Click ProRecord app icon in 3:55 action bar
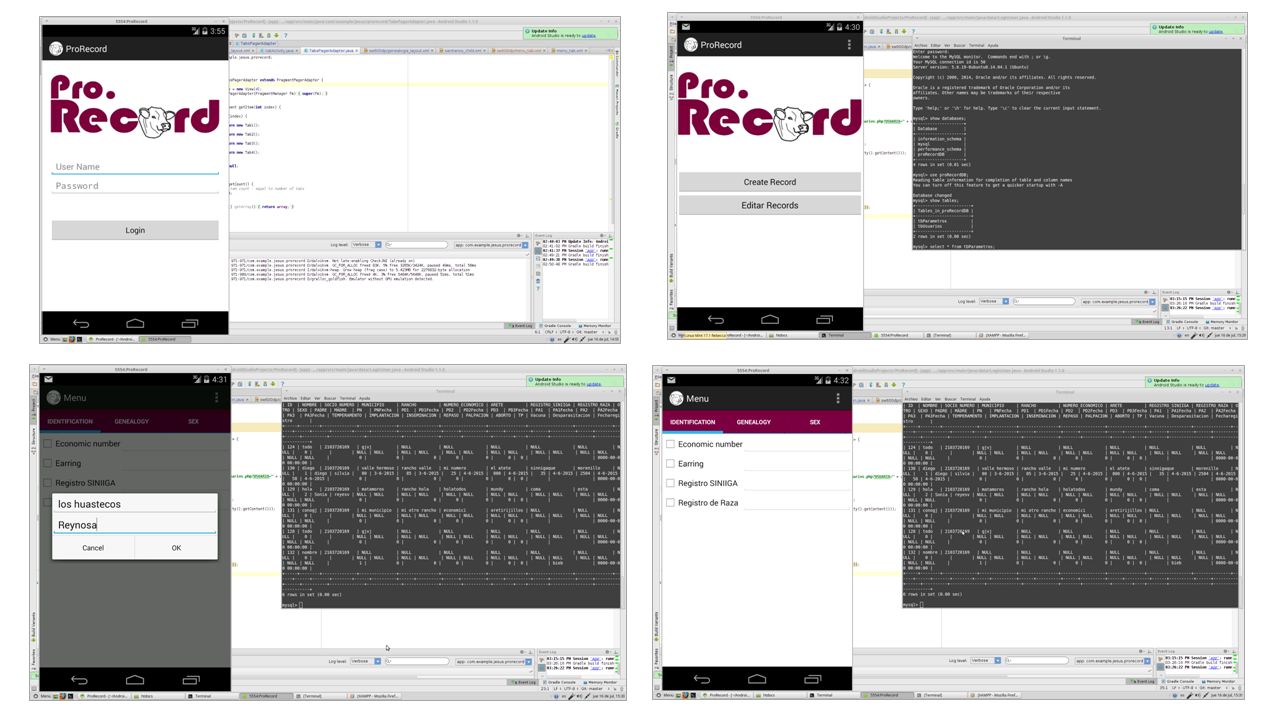This screenshot has height=720, width=1280. pyautogui.click(x=54, y=48)
